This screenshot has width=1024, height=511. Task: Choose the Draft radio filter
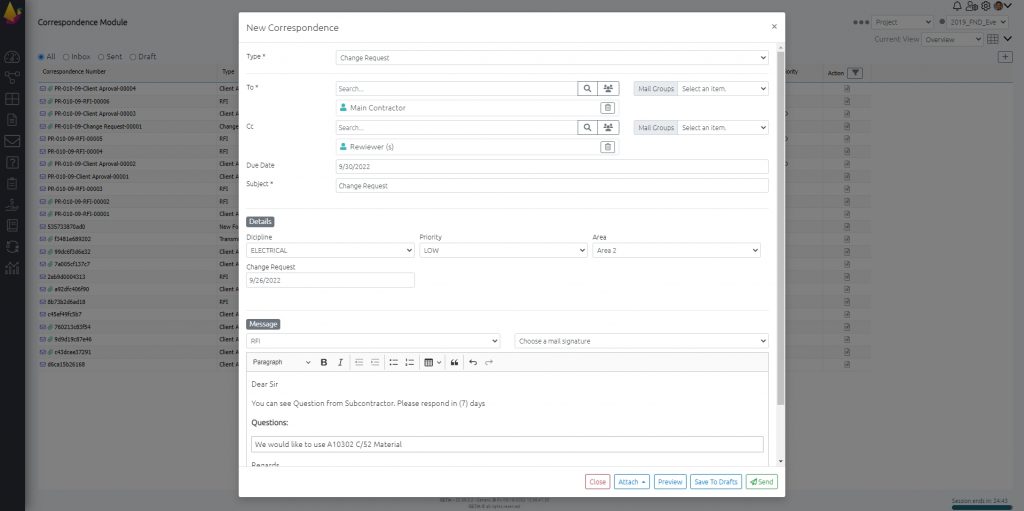(x=132, y=57)
